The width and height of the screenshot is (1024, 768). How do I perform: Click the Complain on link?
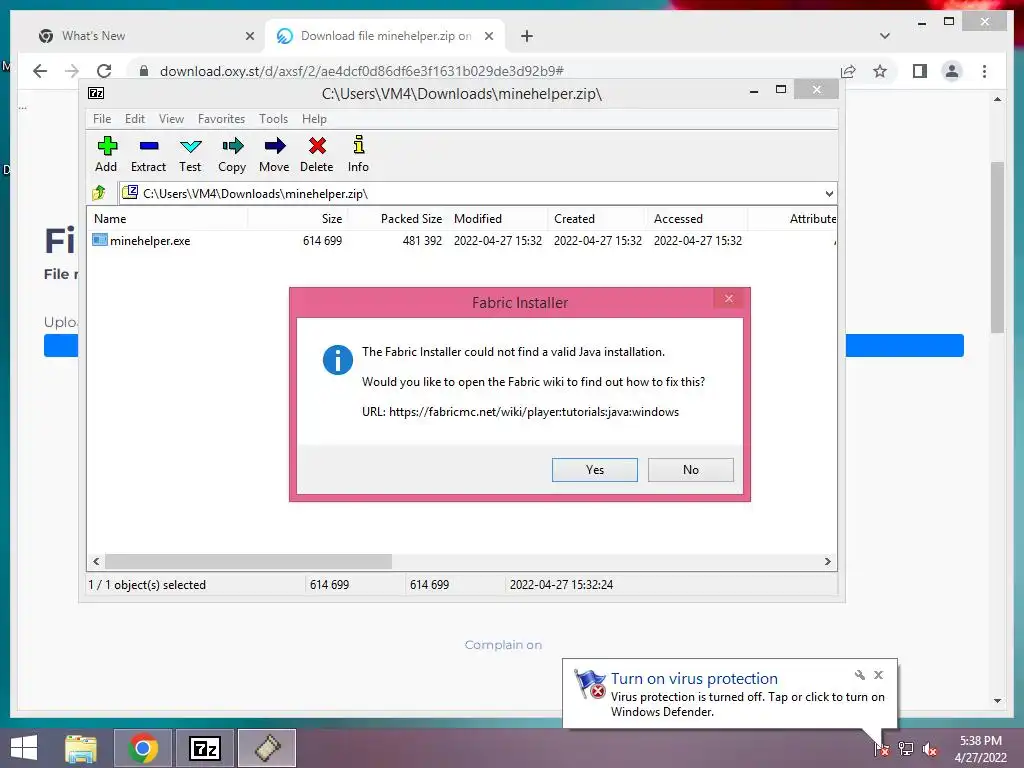click(x=503, y=645)
